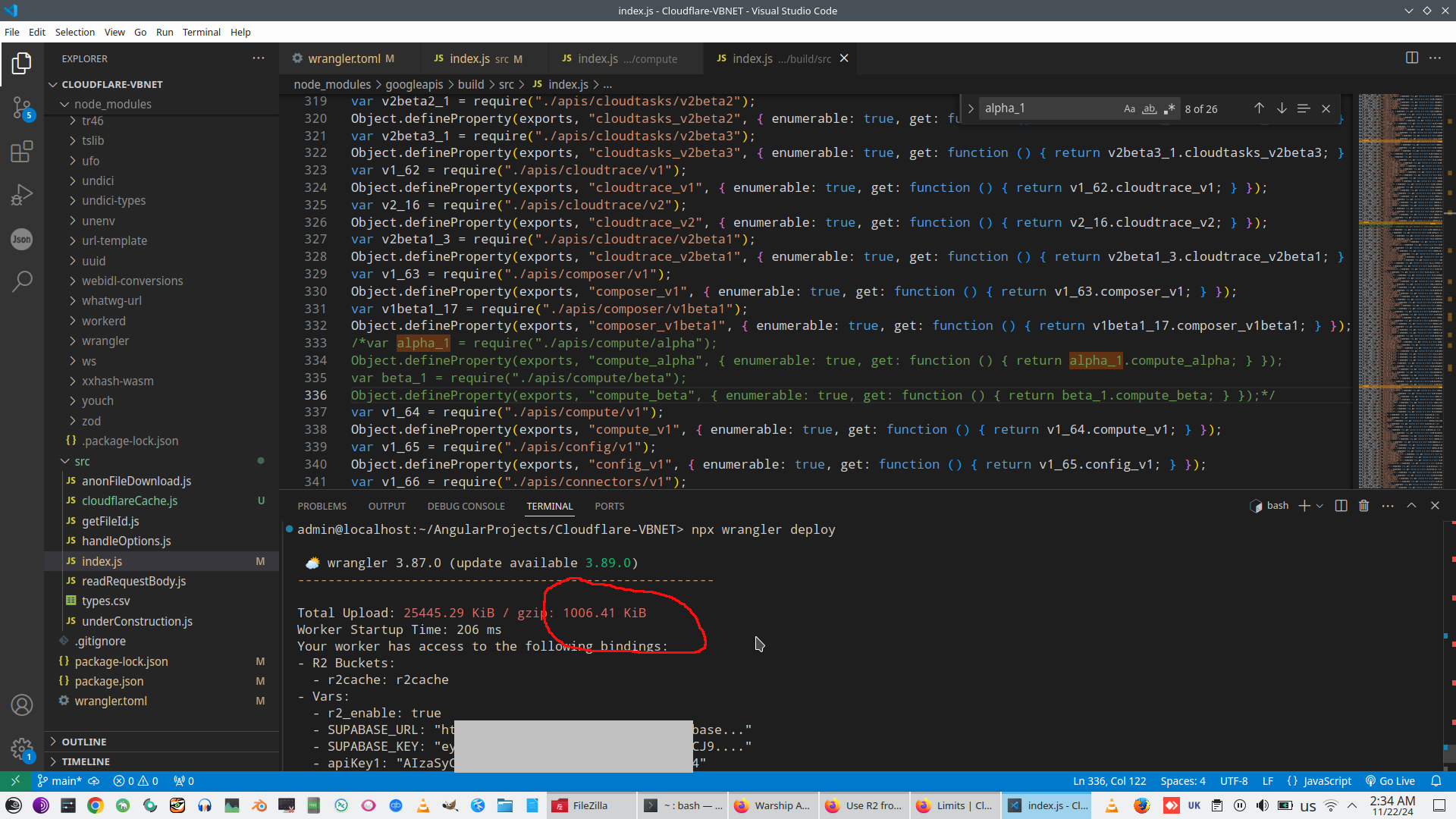Toggle Use Regular Expression in find

tap(1169, 108)
